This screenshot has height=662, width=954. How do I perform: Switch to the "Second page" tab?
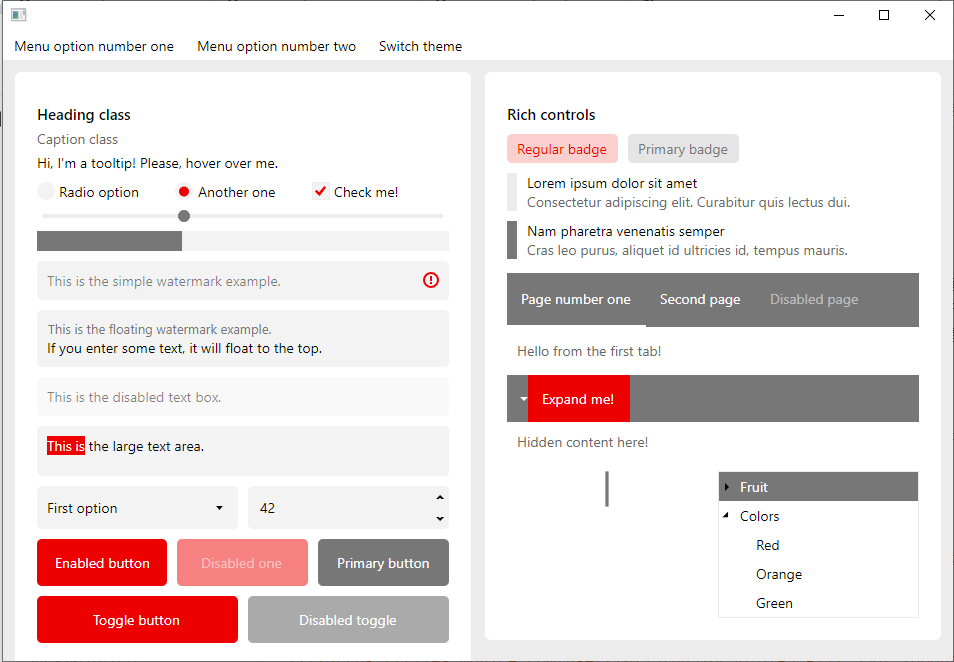coord(700,299)
